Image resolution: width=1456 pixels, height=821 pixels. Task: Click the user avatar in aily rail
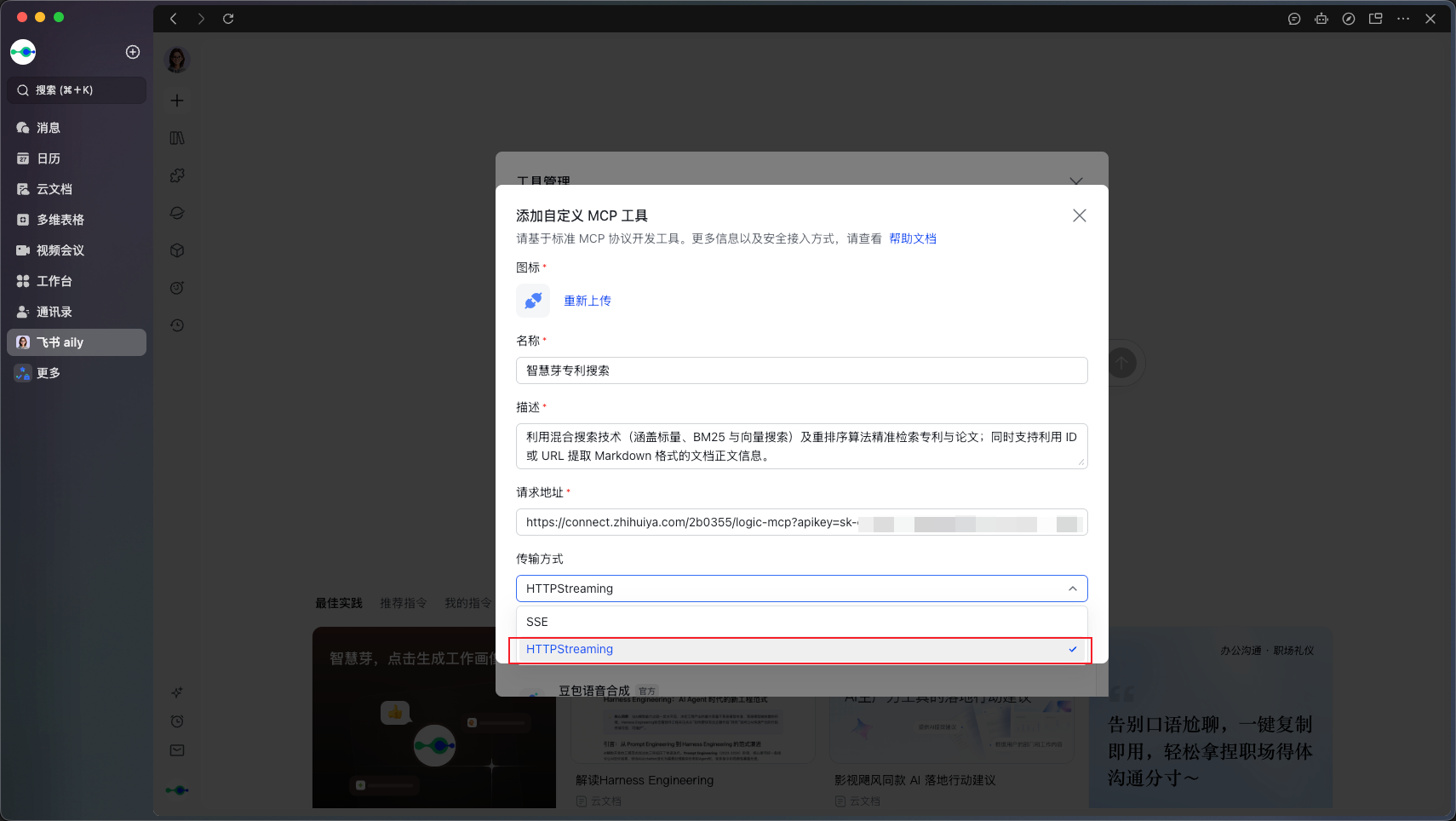point(177,60)
